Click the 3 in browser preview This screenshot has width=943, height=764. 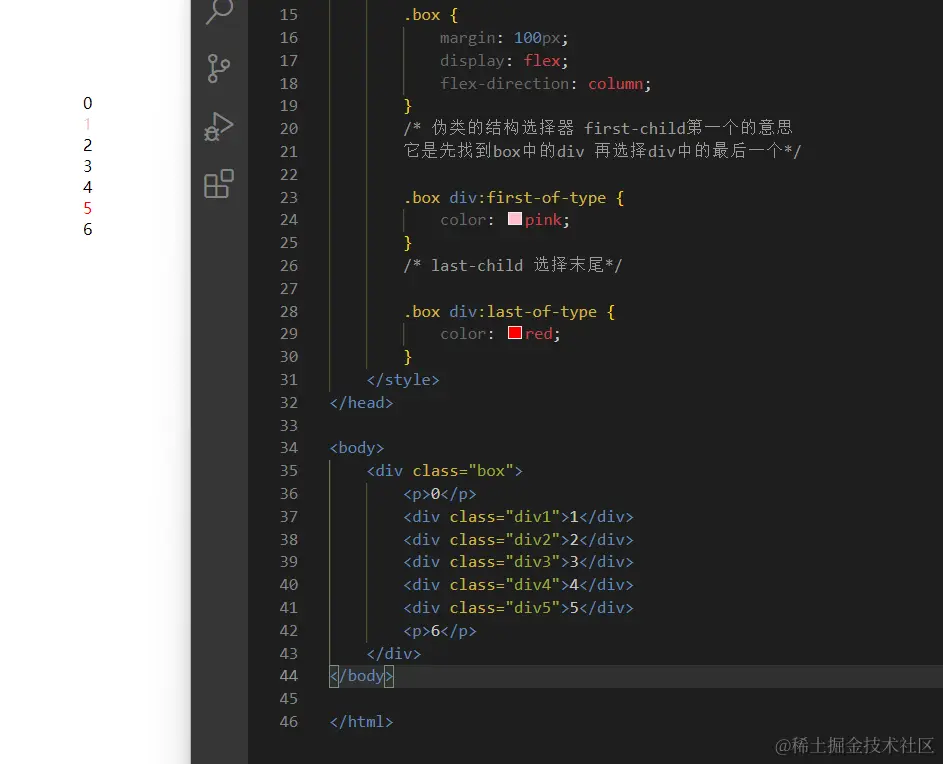pyautogui.click(x=87, y=166)
